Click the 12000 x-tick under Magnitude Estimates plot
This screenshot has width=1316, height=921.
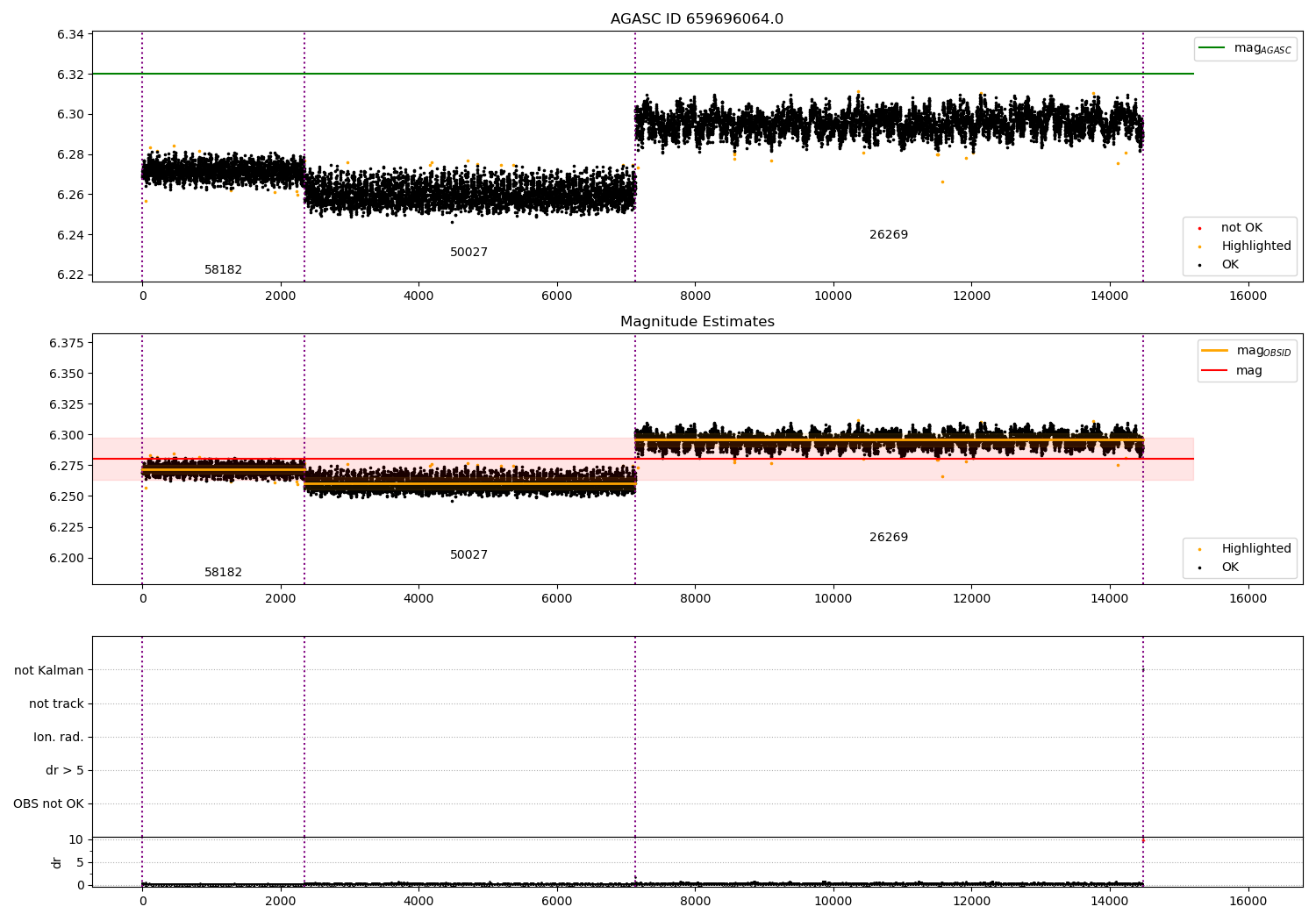(971, 598)
